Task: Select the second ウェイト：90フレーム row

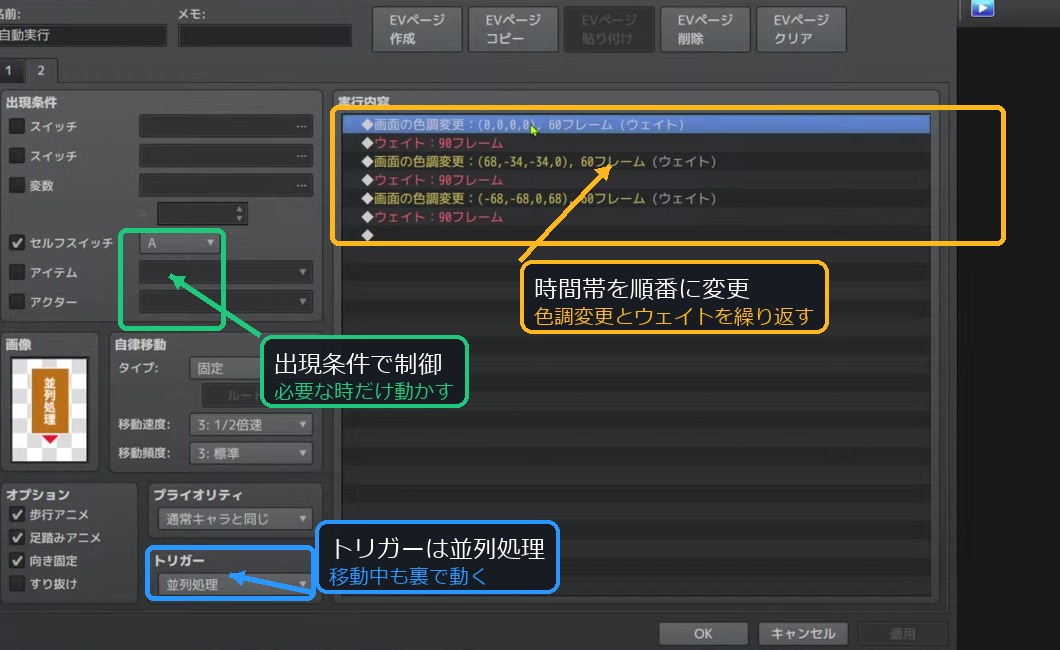Action: (x=635, y=180)
